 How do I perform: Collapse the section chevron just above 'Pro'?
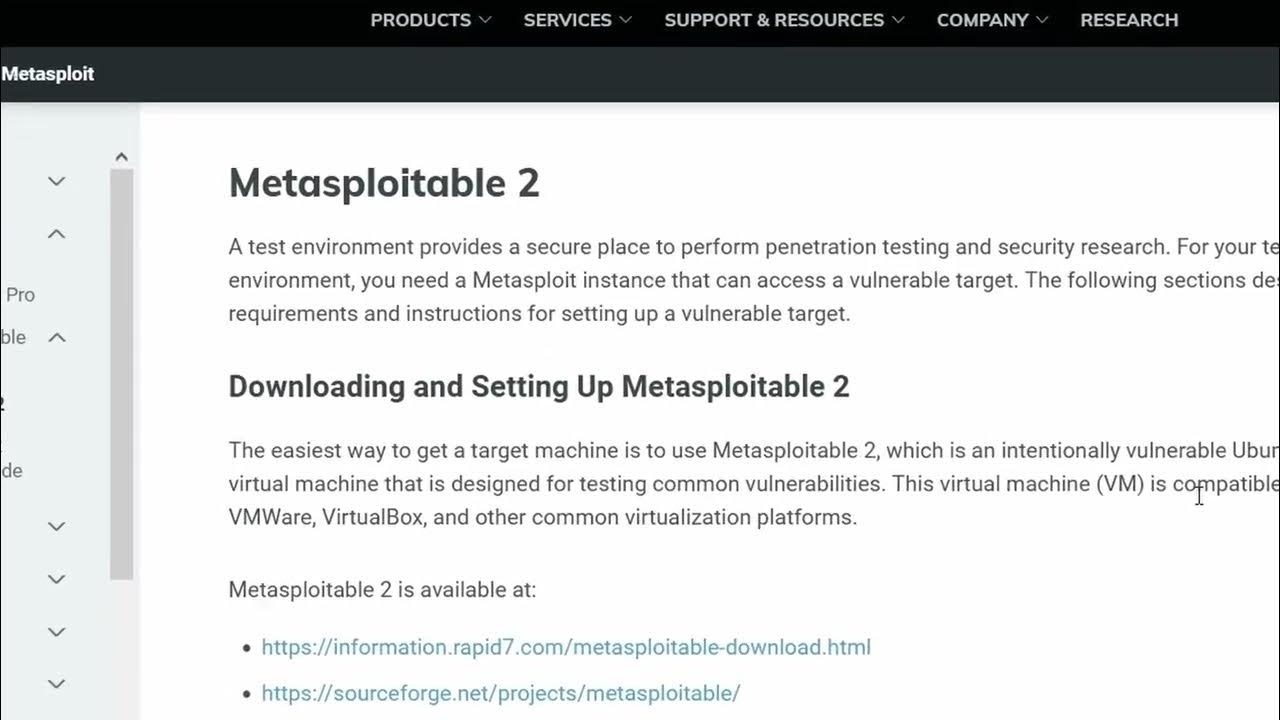tap(57, 234)
